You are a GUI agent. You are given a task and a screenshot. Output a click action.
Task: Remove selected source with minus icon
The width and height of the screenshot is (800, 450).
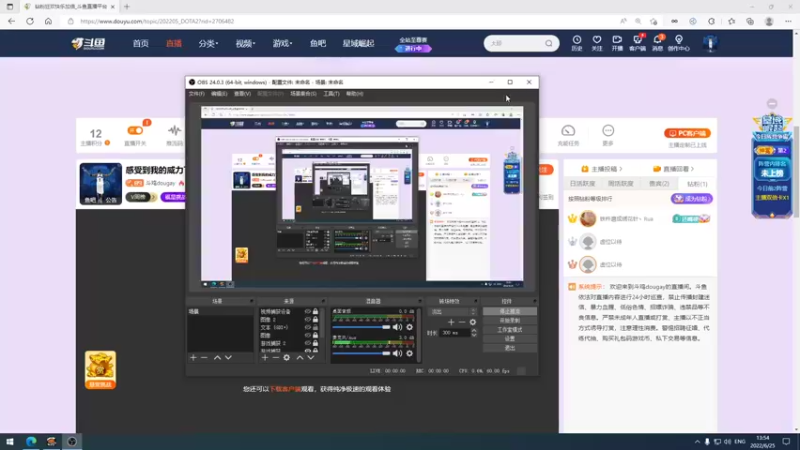click(x=276, y=358)
